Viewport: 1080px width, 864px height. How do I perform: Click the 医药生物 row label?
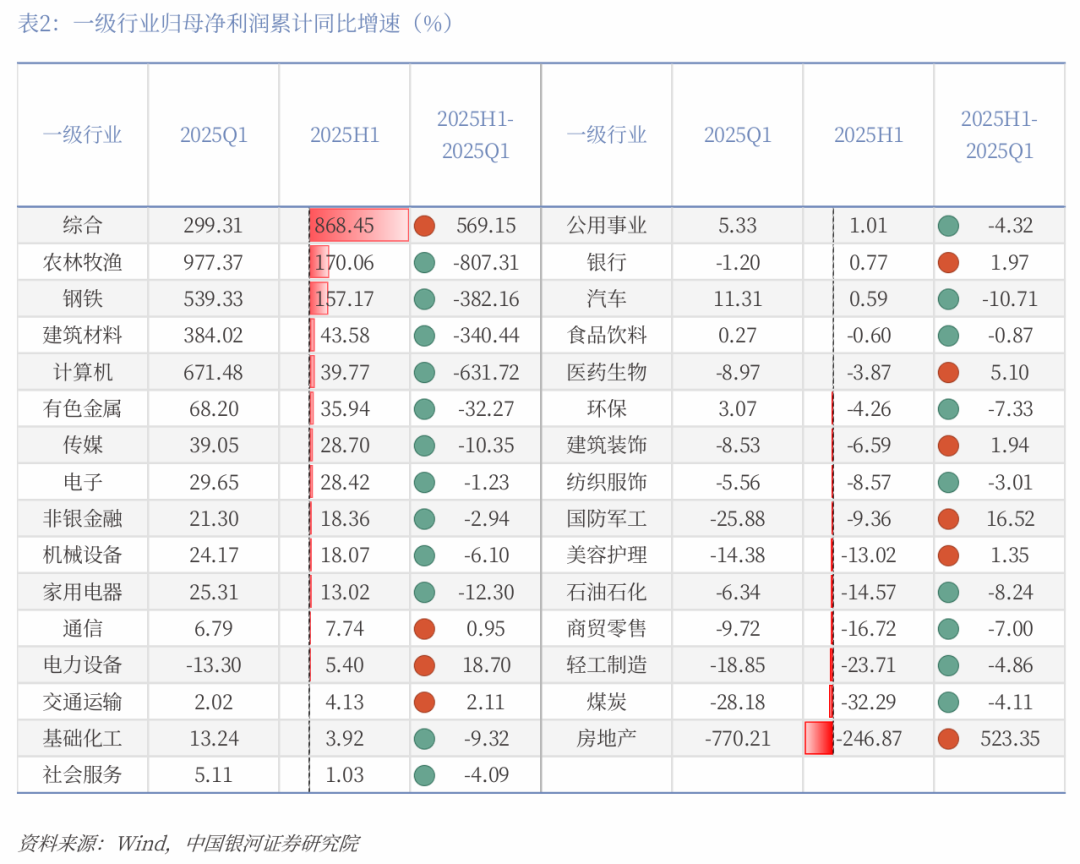pyautogui.click(x=607, y=372)
